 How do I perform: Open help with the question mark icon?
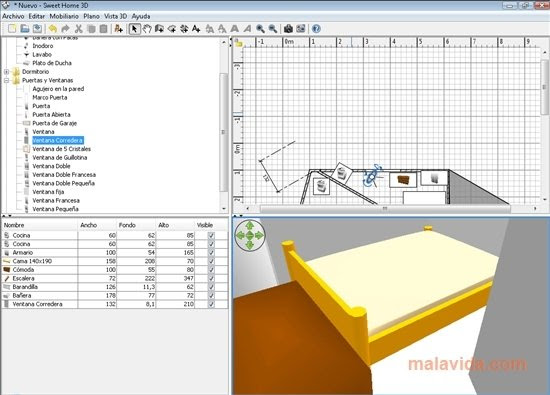click(x=316, y=29)
